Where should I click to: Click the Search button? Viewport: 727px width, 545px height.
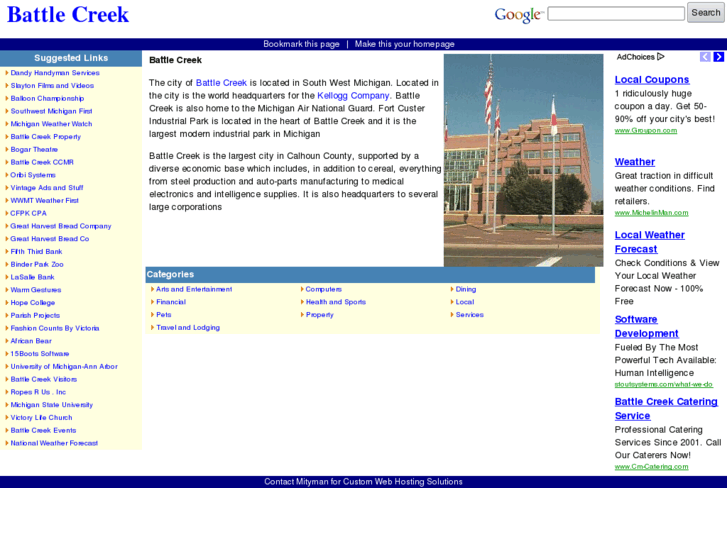pos(706,13)
